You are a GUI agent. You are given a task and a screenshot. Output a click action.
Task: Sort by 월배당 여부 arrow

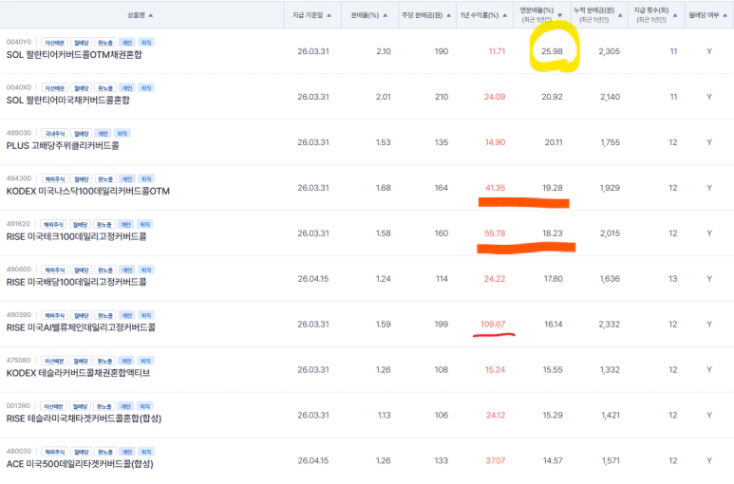[725, 15]
